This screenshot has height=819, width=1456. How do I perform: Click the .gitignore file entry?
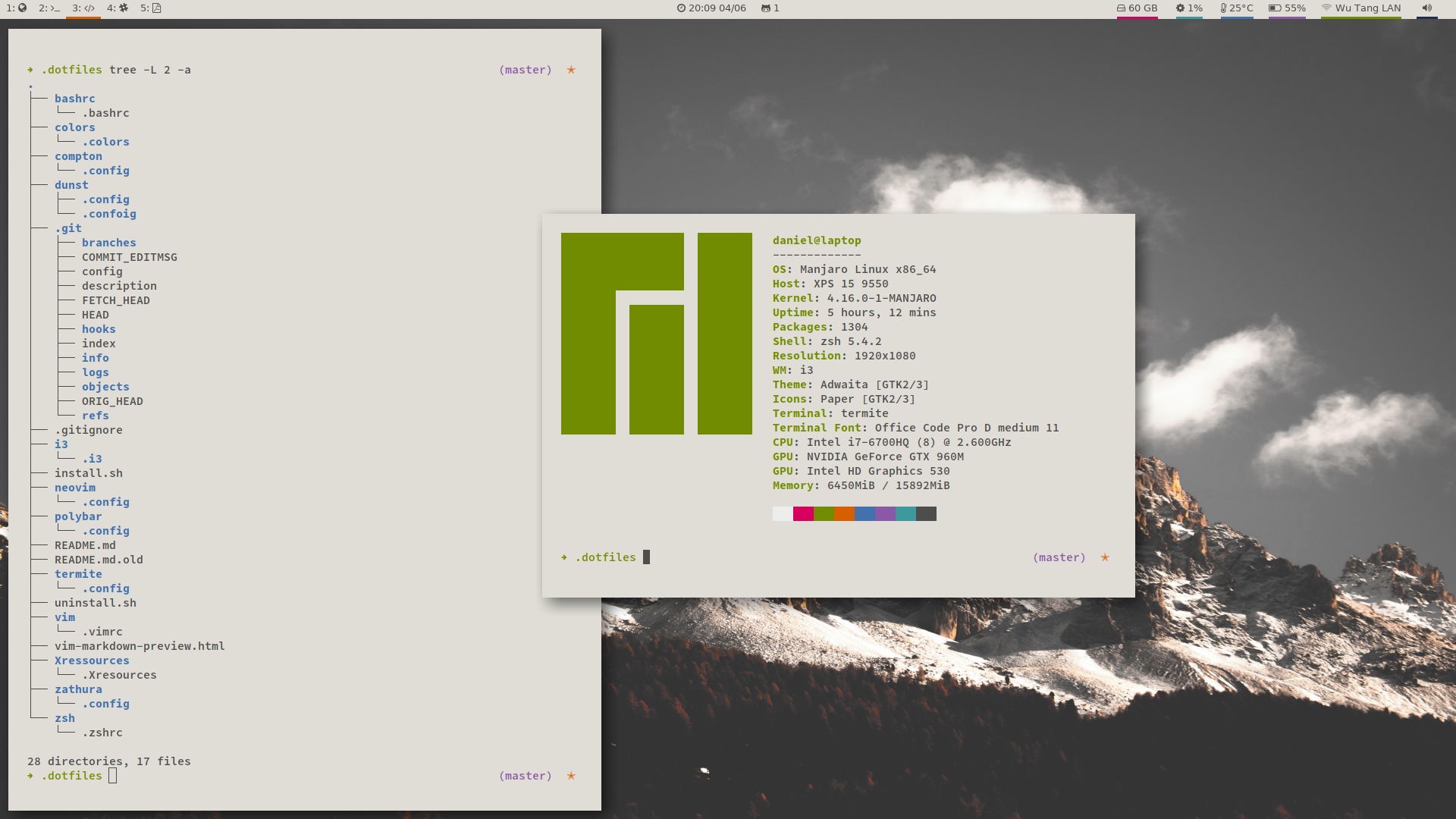tap(89, 430)
